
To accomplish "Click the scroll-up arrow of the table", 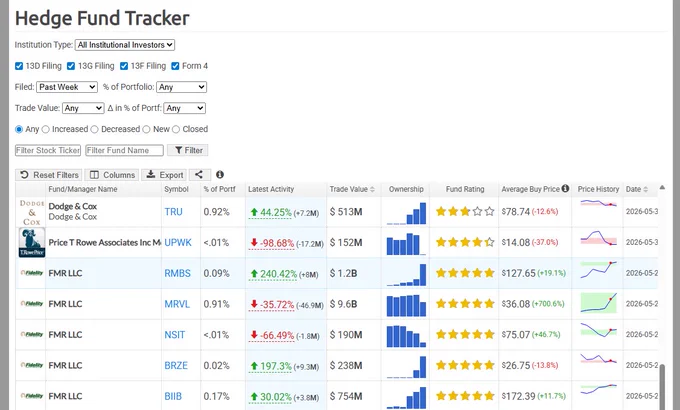I will 662,187.
